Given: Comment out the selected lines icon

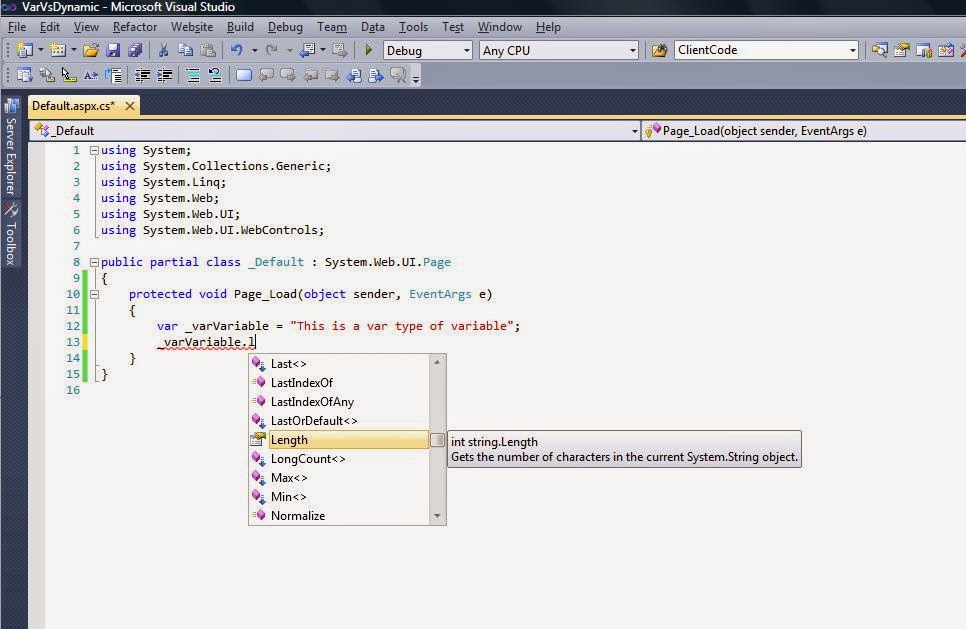Looking at the screenshot, I should pos(193,75).
